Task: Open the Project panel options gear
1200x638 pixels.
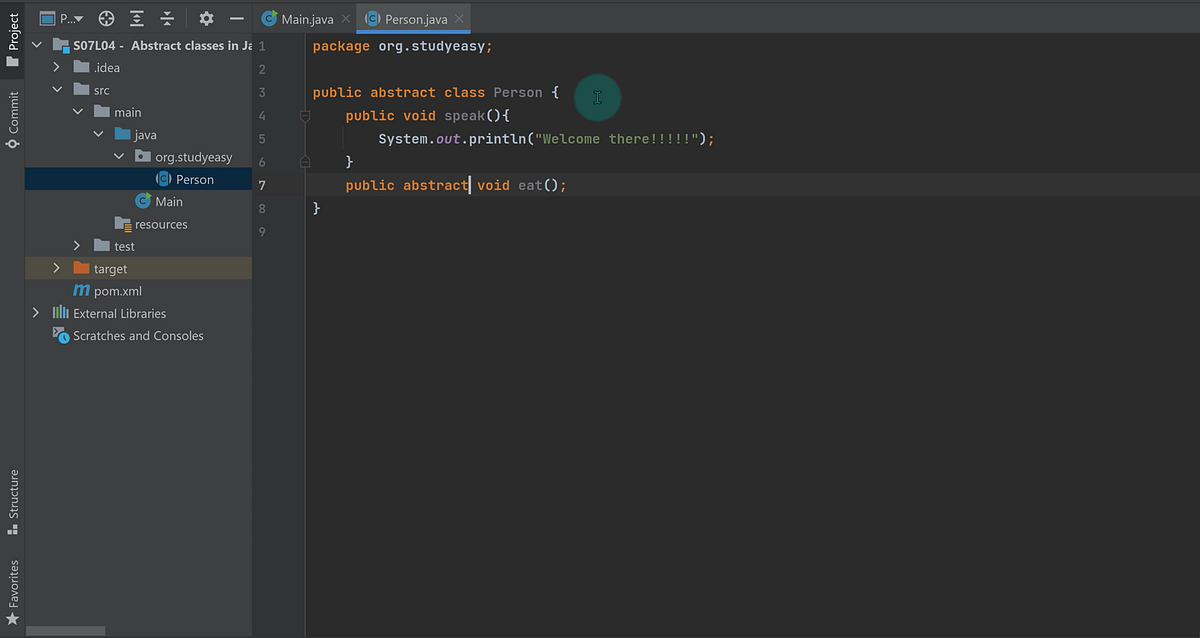Action: coord(206,17)
